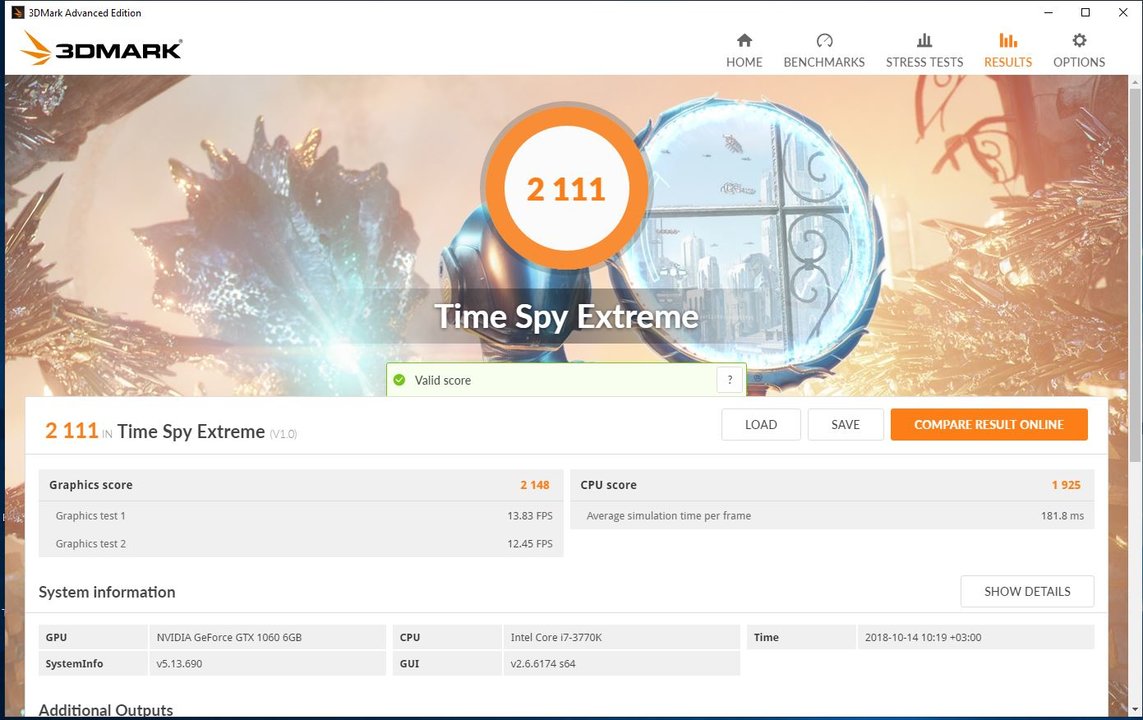Click the Graphics score value 2 148
The height and width of the screenshot is (720, 1143).
click(x=534, y=485)
